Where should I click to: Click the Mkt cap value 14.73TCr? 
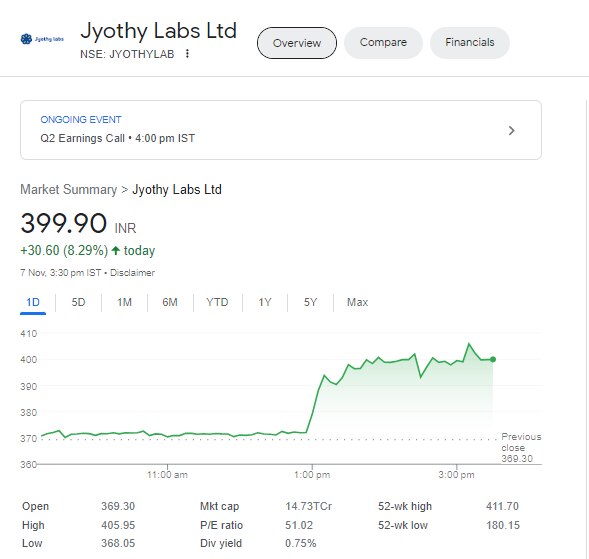[308, 506]
